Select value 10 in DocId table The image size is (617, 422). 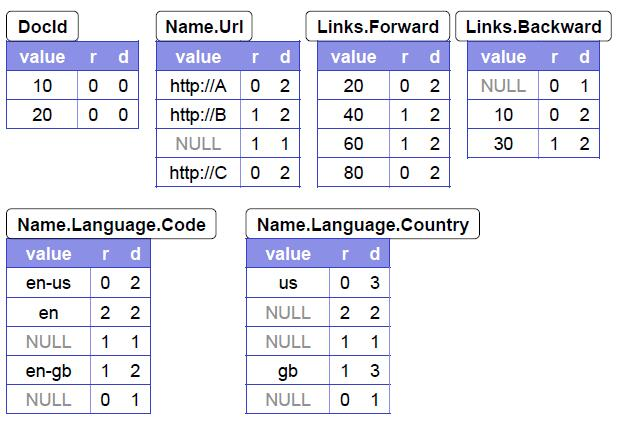[42, 85]
